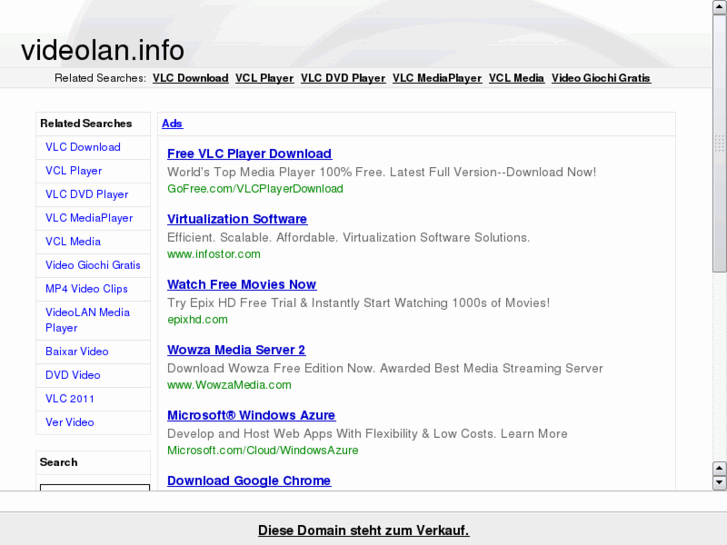The height and width of the screenshot is (545, 727).
Task: Open top bar Video Giochi Gratis link
Action: [x=601, y=78]
